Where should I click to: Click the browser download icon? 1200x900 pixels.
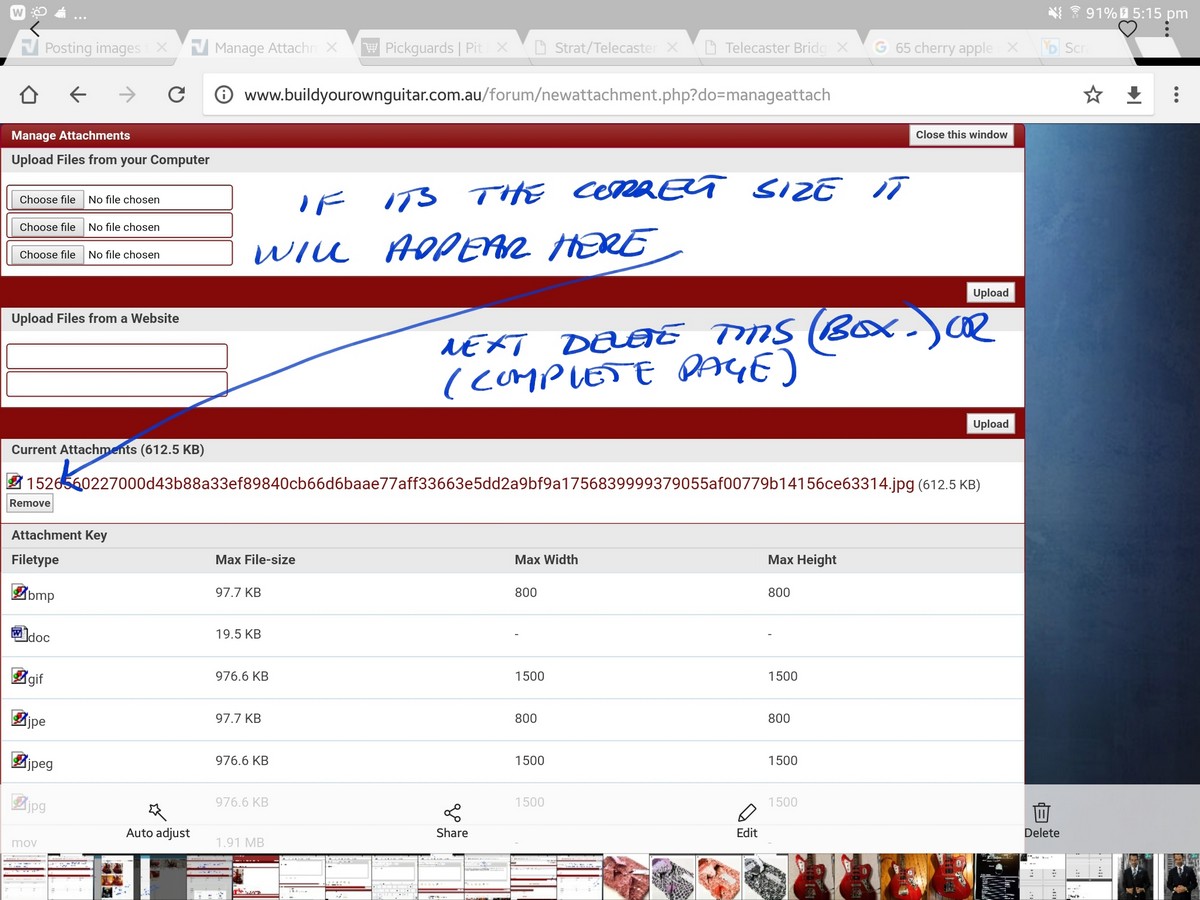click(x=1133, y=95)
